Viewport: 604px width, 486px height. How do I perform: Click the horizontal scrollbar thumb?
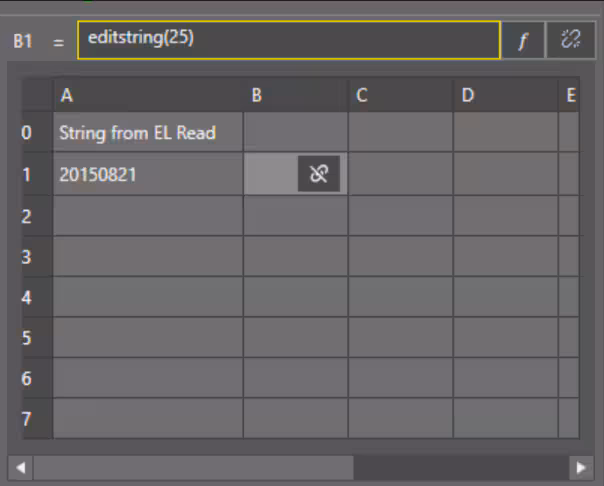click(x=193, y=468)
